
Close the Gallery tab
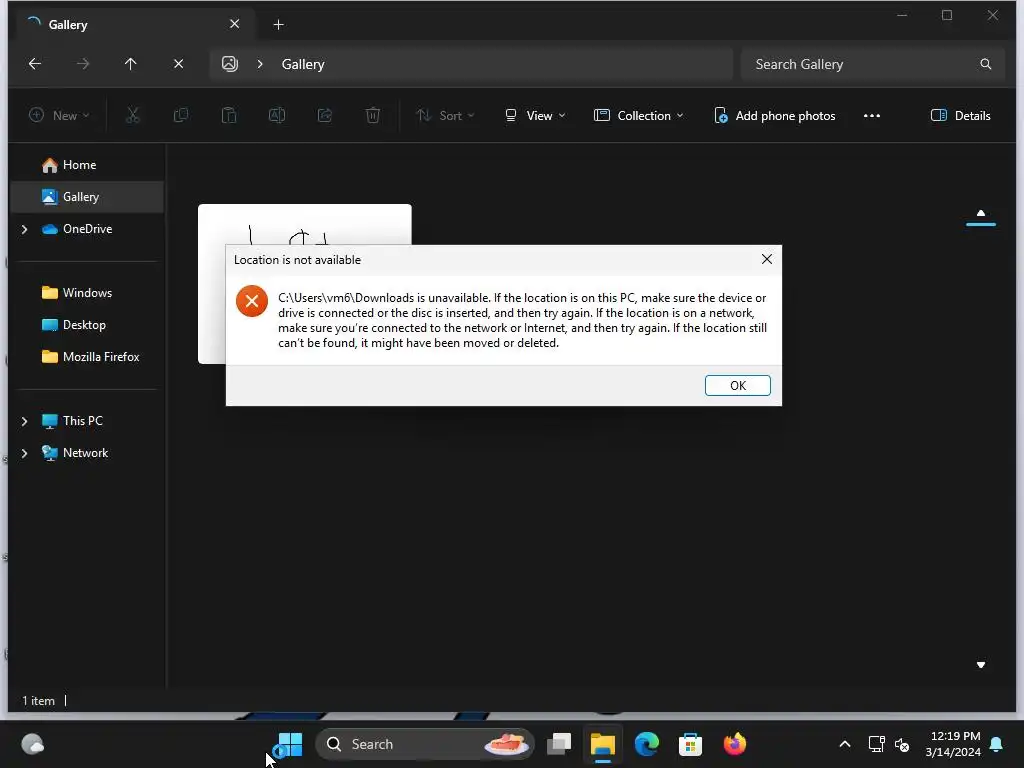[x=234, y=24]
